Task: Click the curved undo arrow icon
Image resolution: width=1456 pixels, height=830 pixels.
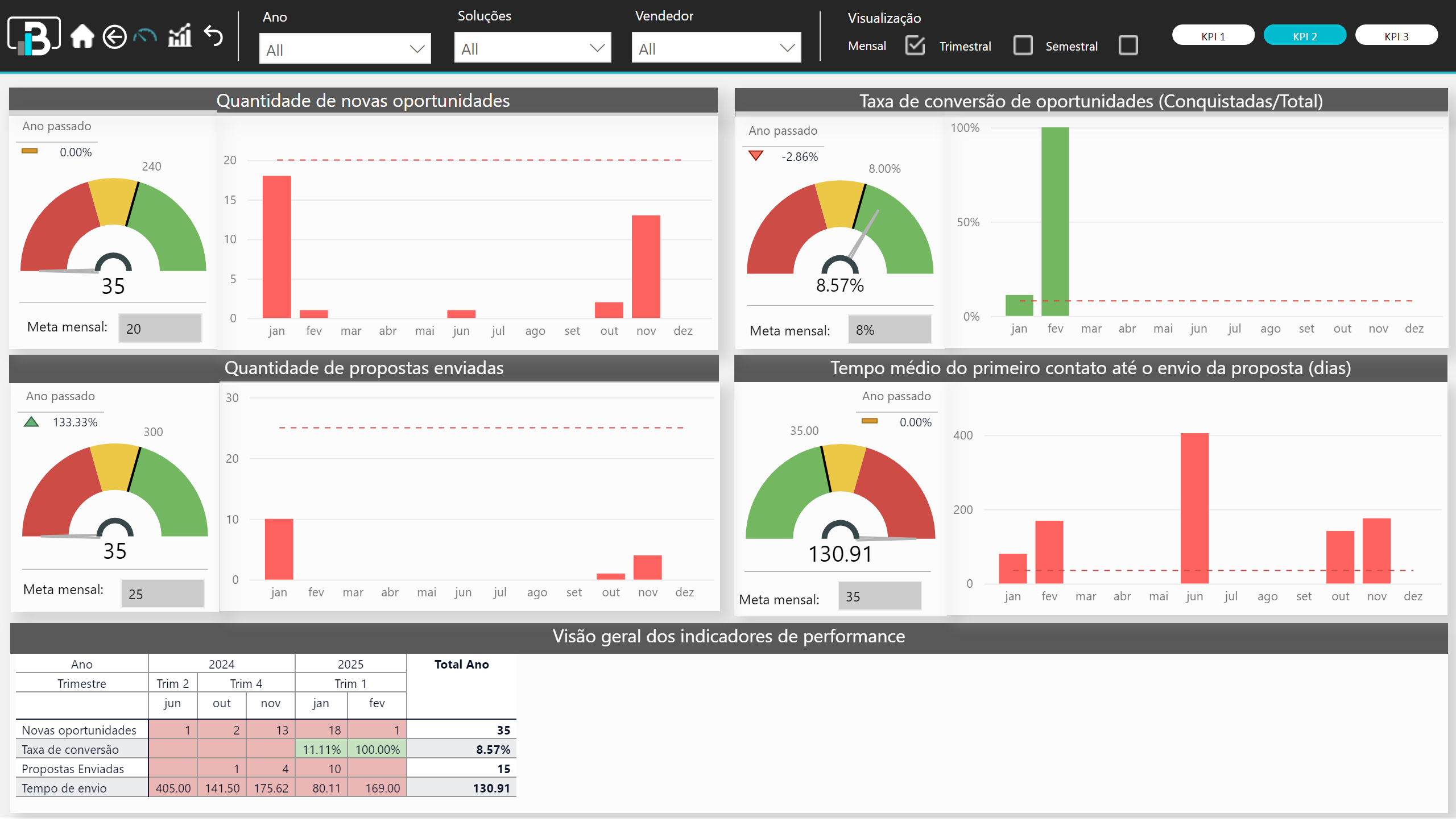Action: (x=214, y=36)
